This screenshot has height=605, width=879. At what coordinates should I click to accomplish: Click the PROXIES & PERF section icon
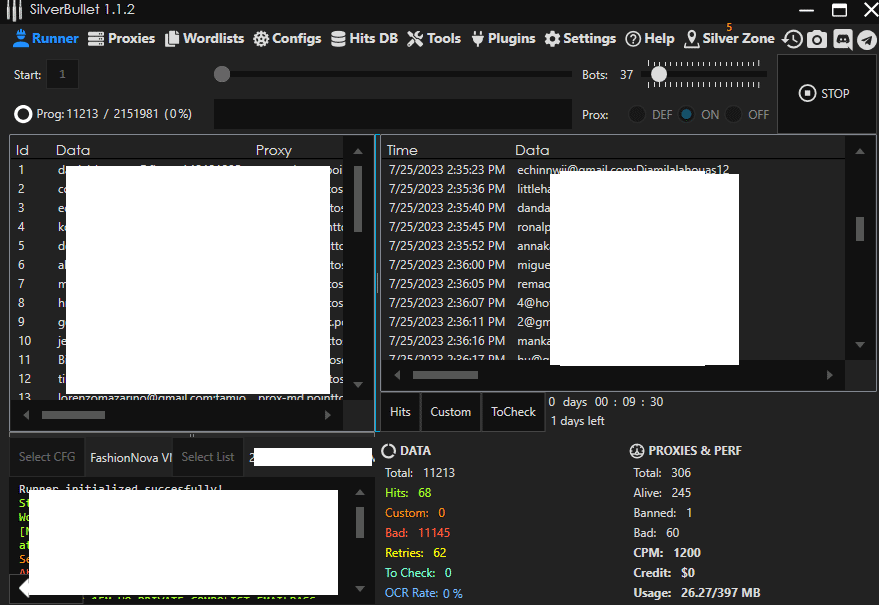click(637, 451)
